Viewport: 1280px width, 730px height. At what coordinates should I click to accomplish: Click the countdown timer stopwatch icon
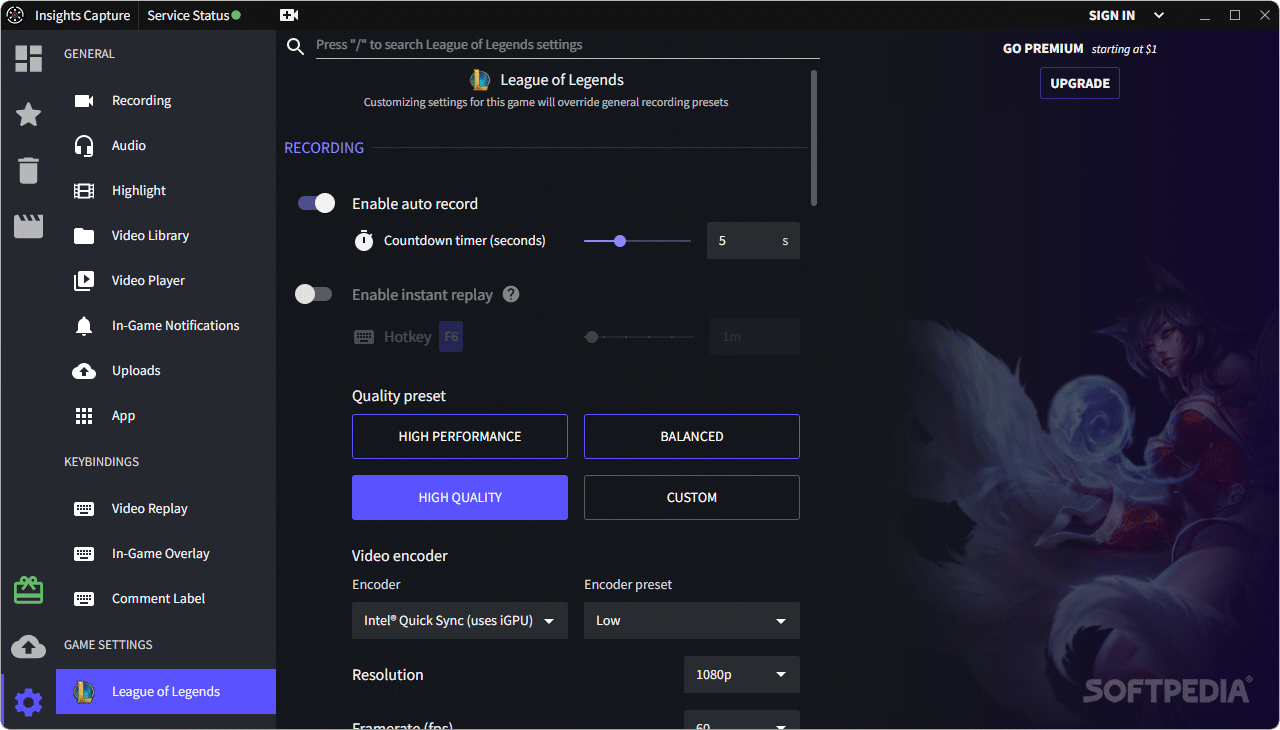364,240
